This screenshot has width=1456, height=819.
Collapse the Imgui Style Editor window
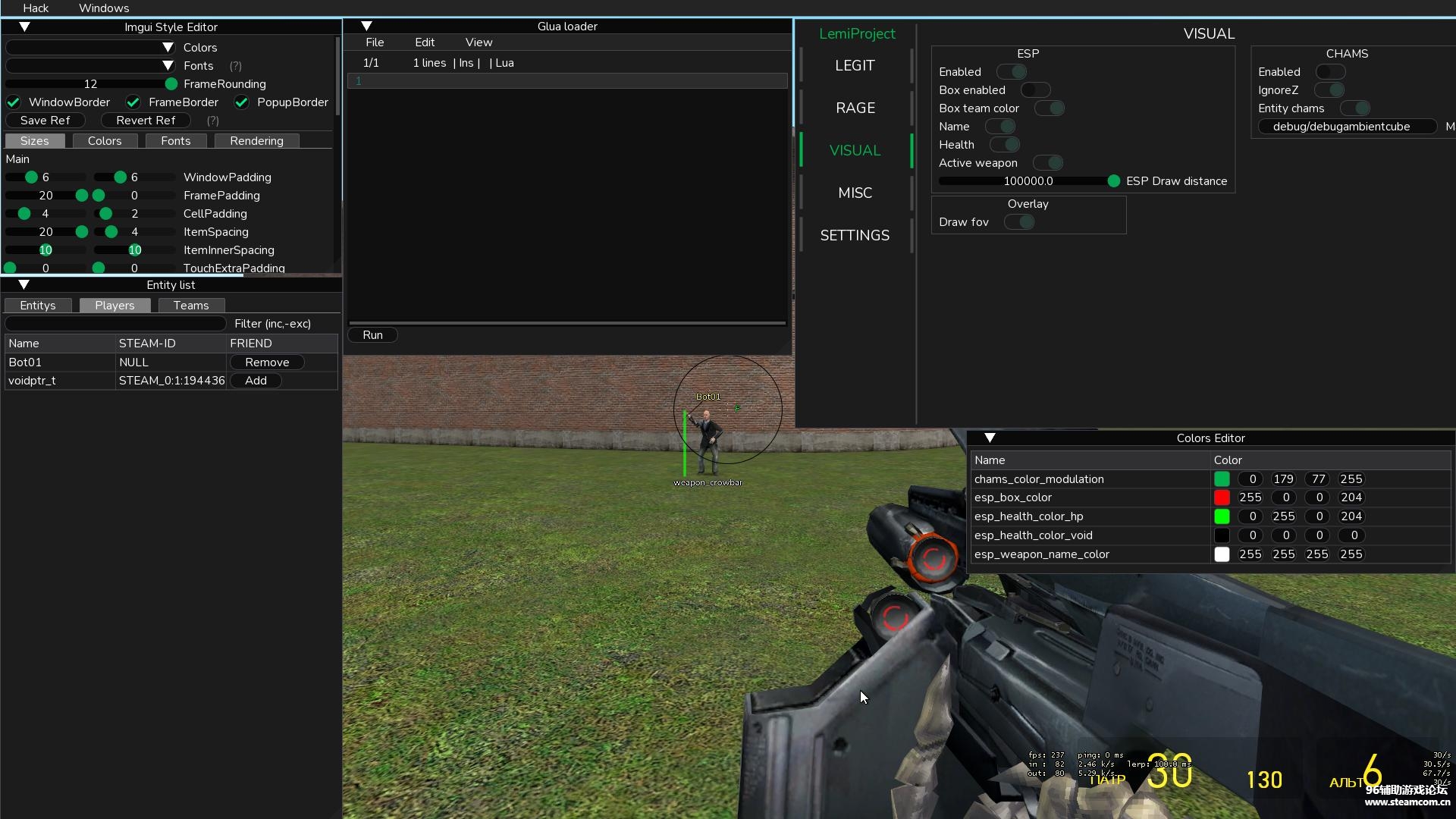pos(24,27)
